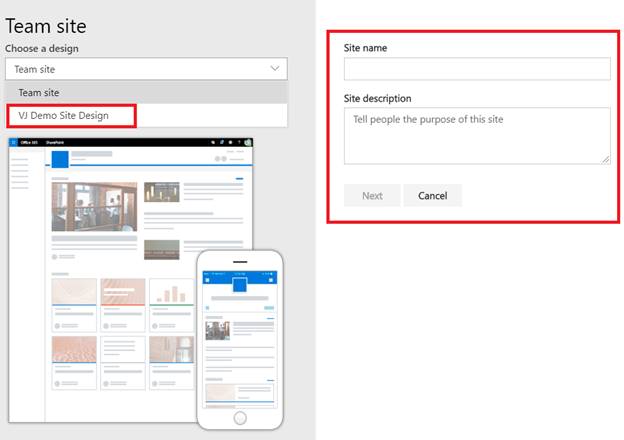Click the dropdown chevron arrow
624x440 pixels.
point(275,68)
